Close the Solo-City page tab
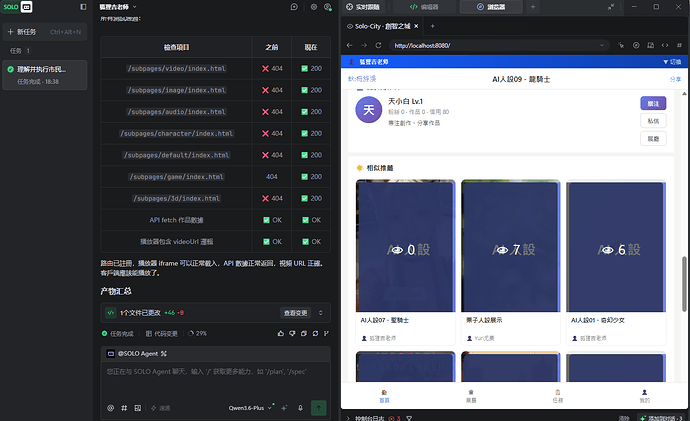This screenshot has height=421, width=690. pos(416,26)
